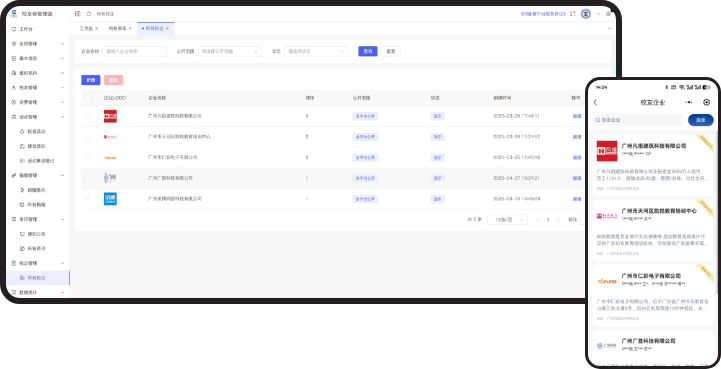Image resolution: width=721 pixels, height=369 pixels.
Task: Open the 状态 dropdown filter
Action: tap(316, 52)
